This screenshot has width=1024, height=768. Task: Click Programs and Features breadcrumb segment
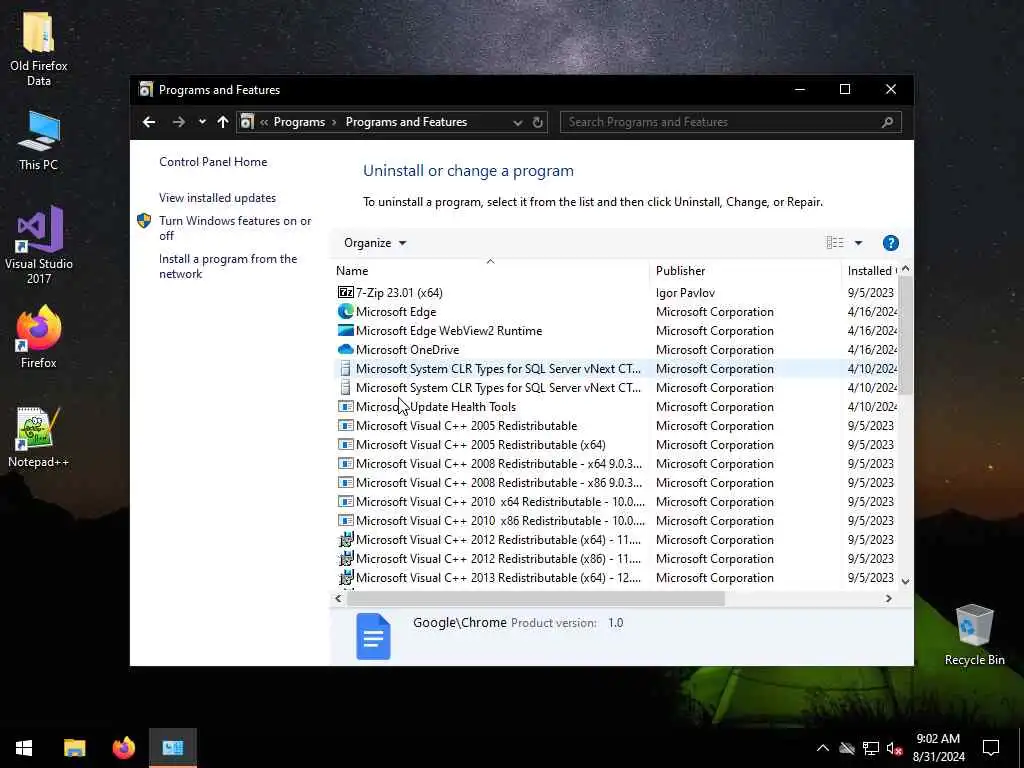(406, 122)
